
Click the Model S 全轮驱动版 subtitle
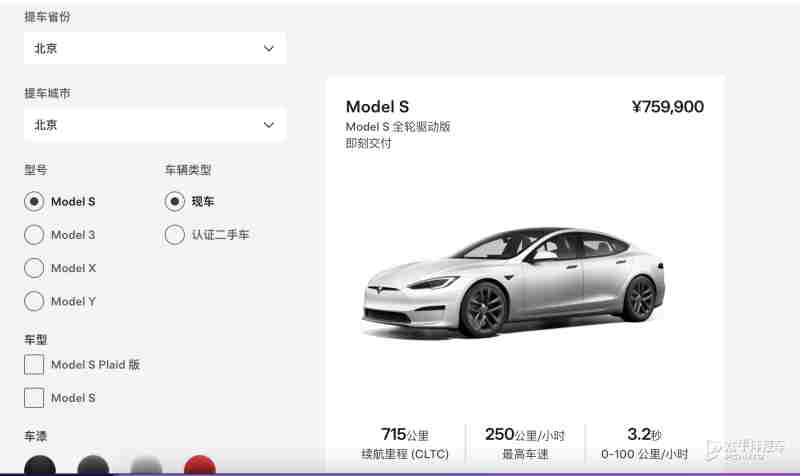pos(398,127)
